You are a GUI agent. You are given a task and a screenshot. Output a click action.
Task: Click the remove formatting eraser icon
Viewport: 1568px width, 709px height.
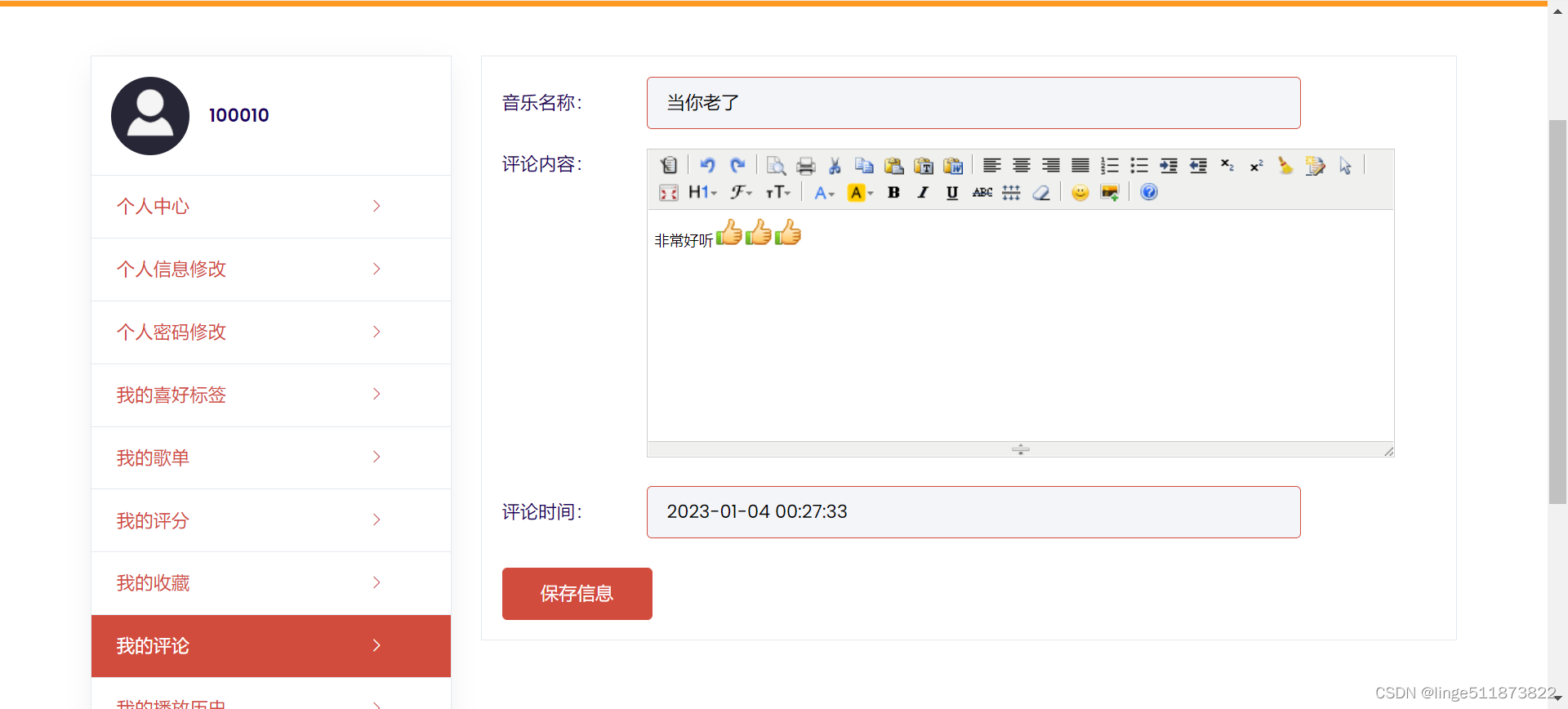1041,193
